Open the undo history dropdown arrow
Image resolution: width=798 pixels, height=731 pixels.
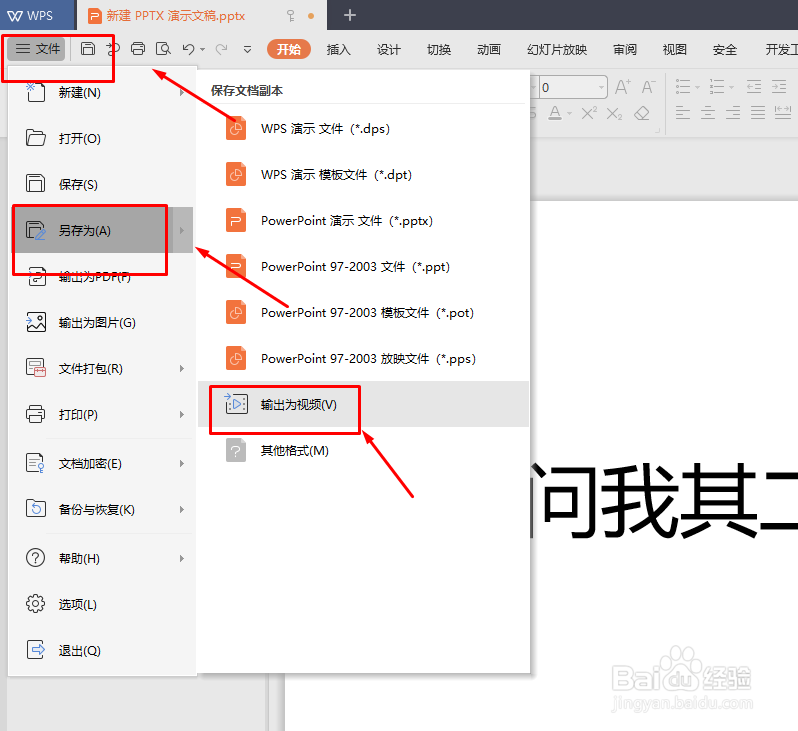(x=203, y=49)
